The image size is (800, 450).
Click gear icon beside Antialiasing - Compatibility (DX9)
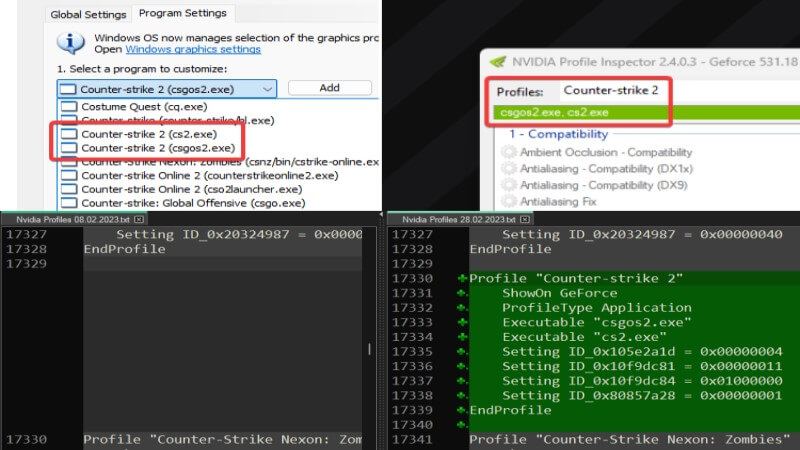click(507, 186)
